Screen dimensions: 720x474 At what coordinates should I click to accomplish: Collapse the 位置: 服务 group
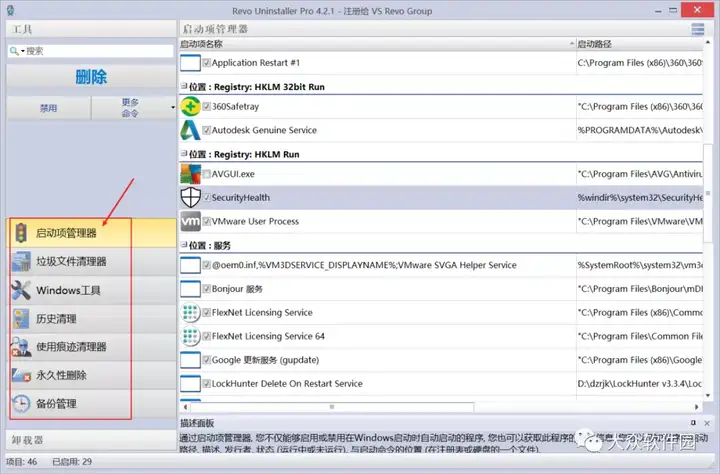pyautogui.click(x=184, y=245)
